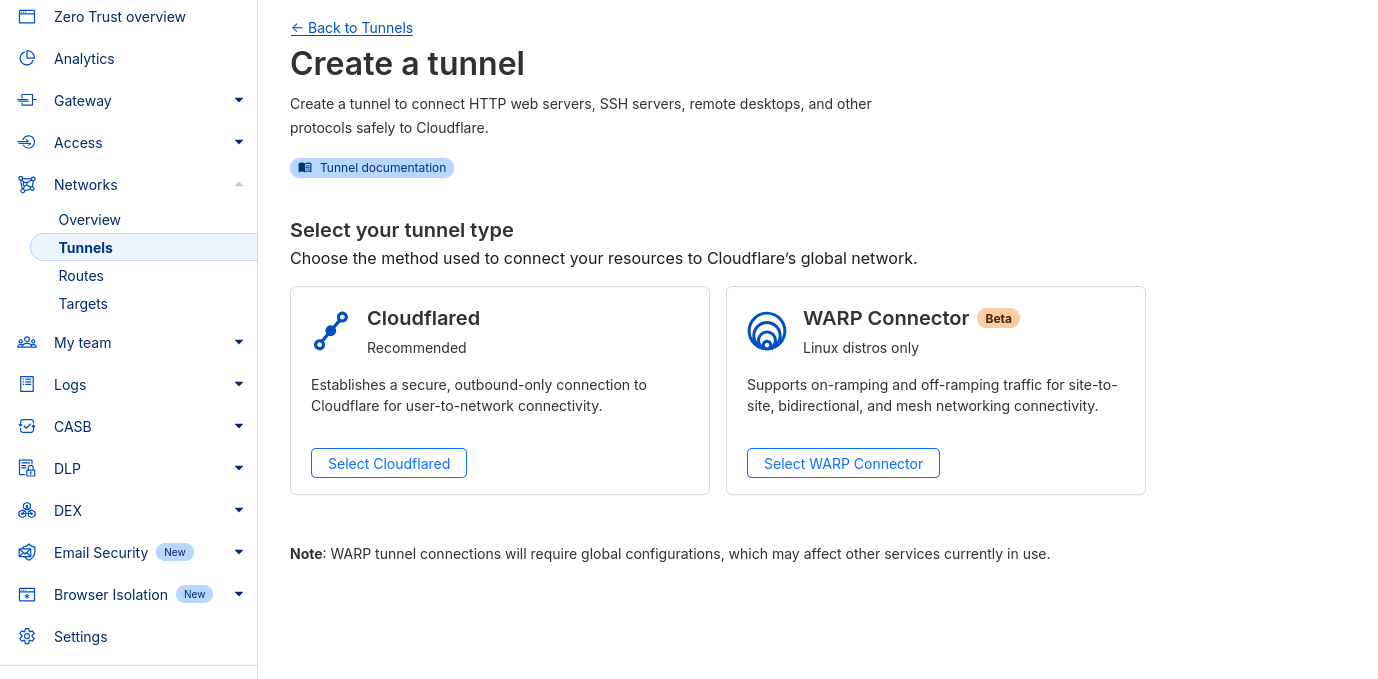Click the 'Linux distros only' text
Screen dimensions: 1378x679
(x=860, y=348)
